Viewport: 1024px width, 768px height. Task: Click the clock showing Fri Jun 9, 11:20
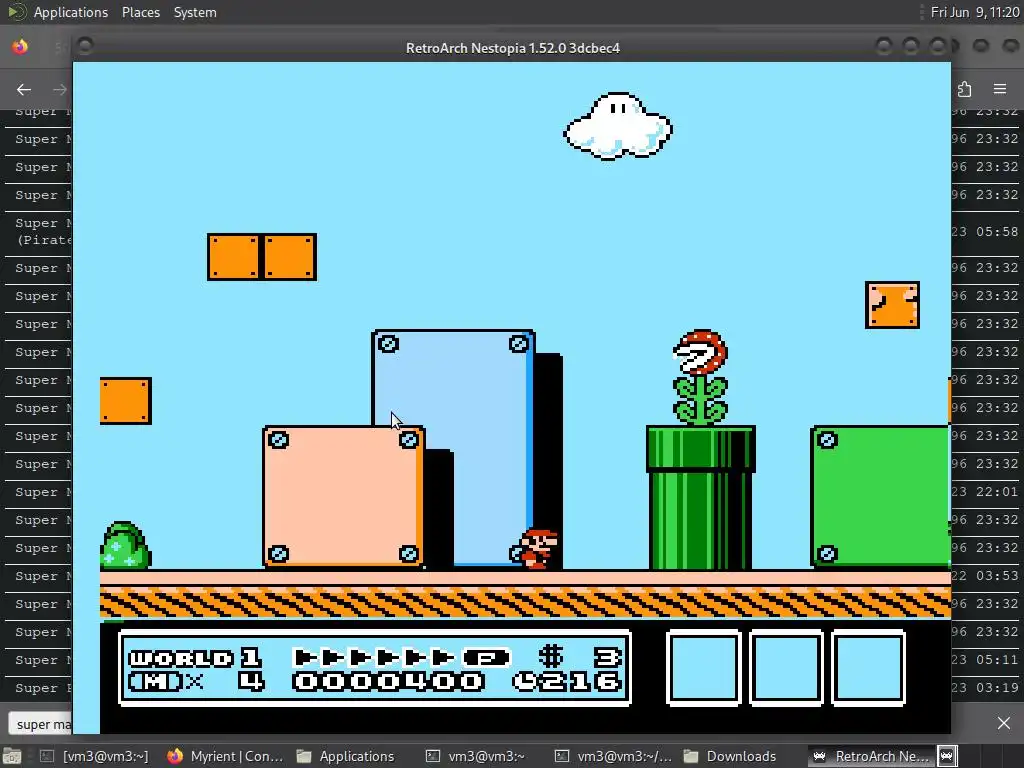pos(974,12)
